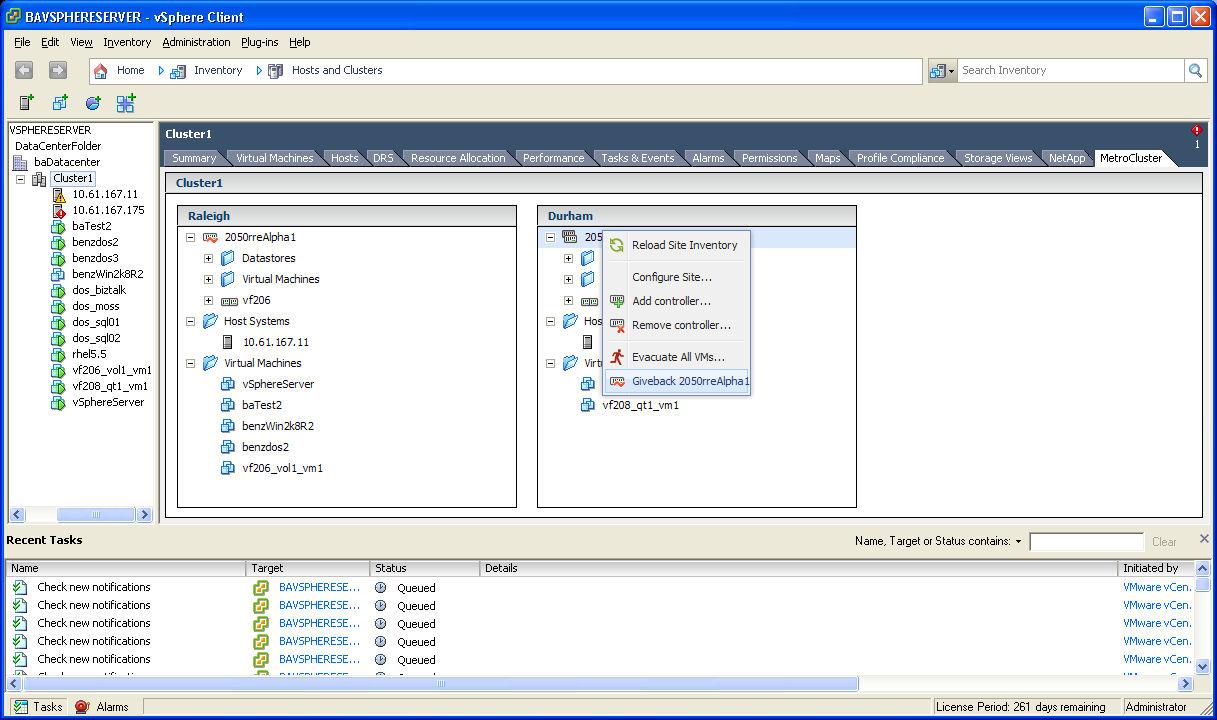Image resolution: width=1217 pixels, height=720 pixels.
Task: Open the Alarms panel in status bar
Action: [x=102, y=706]
